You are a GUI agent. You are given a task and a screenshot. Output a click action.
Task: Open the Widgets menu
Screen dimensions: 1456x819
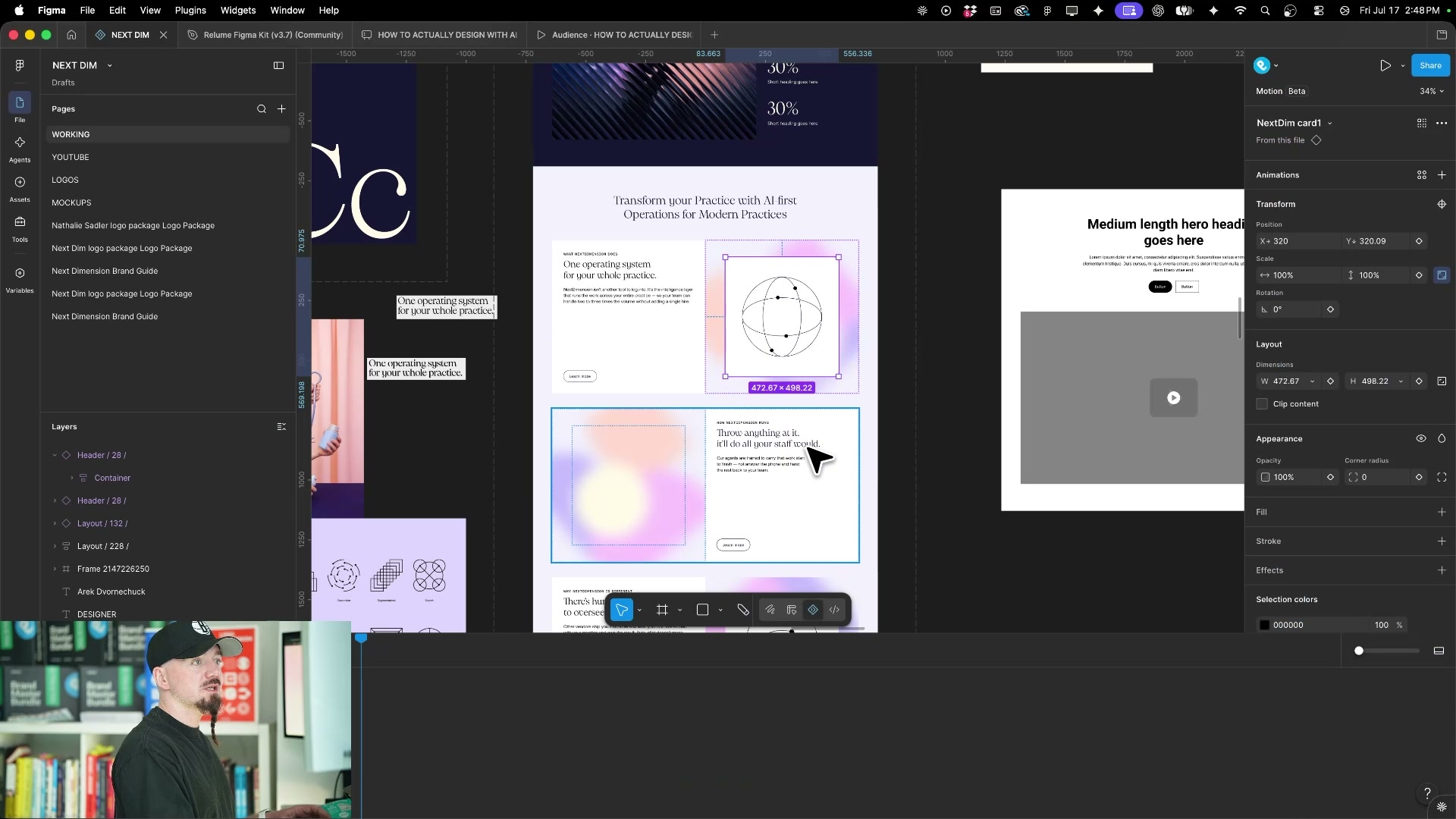(x=238, y=11)
